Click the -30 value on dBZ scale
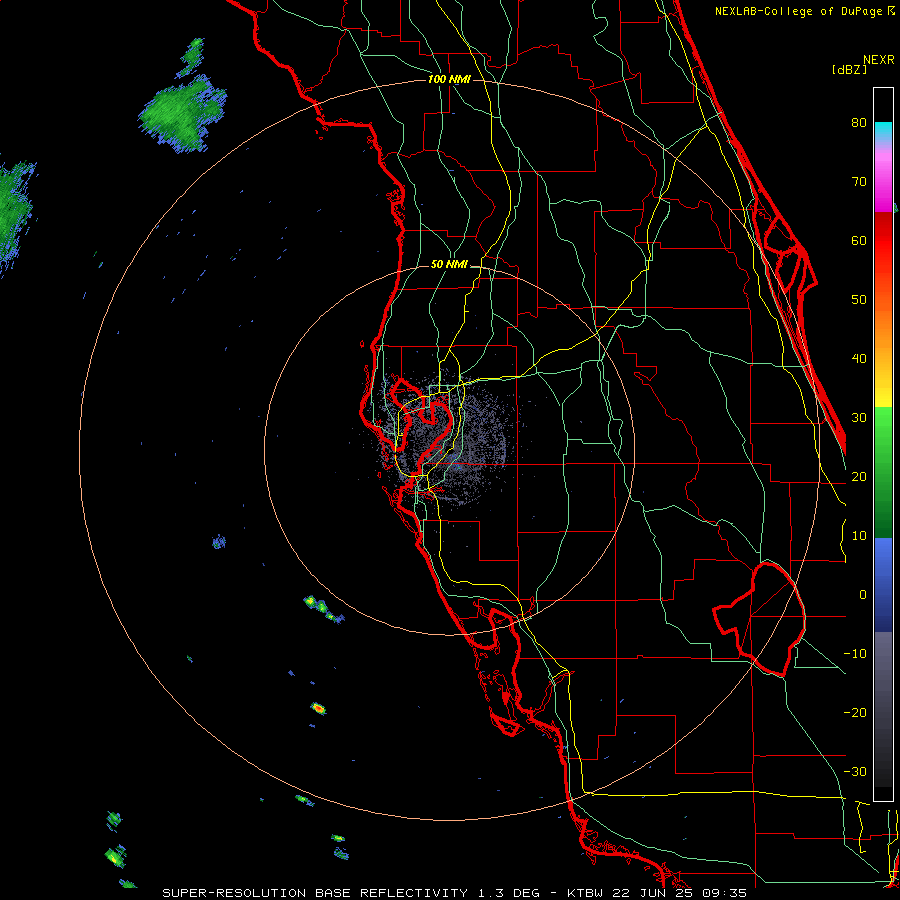This screenshot has height=900, width=900. click(x=855, y=771)
